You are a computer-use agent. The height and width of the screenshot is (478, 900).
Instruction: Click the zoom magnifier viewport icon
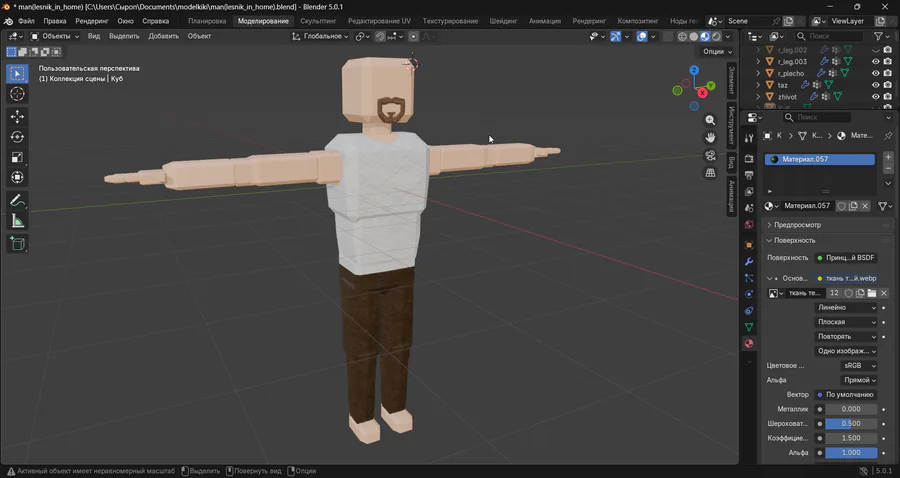[710, 120]
